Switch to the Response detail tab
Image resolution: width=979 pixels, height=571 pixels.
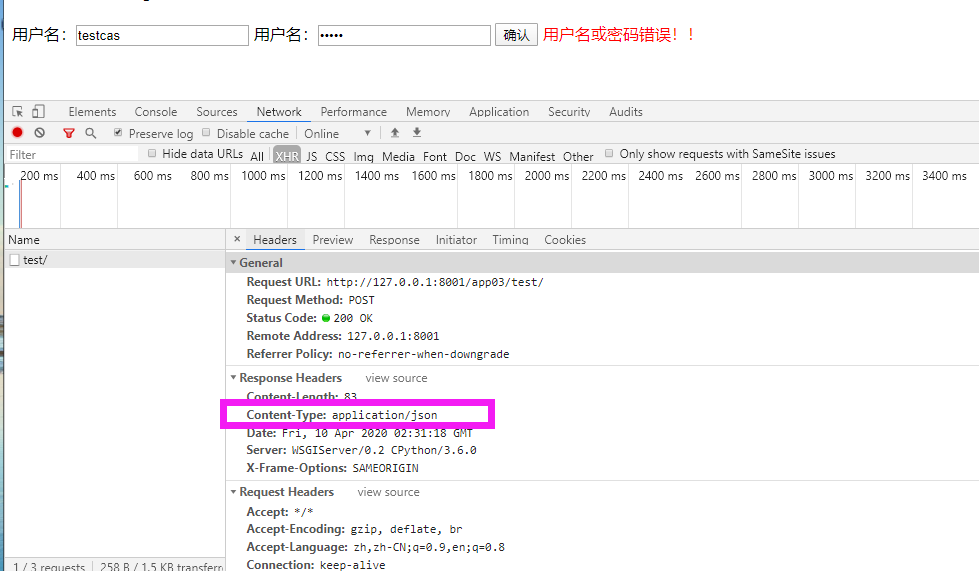394,240
